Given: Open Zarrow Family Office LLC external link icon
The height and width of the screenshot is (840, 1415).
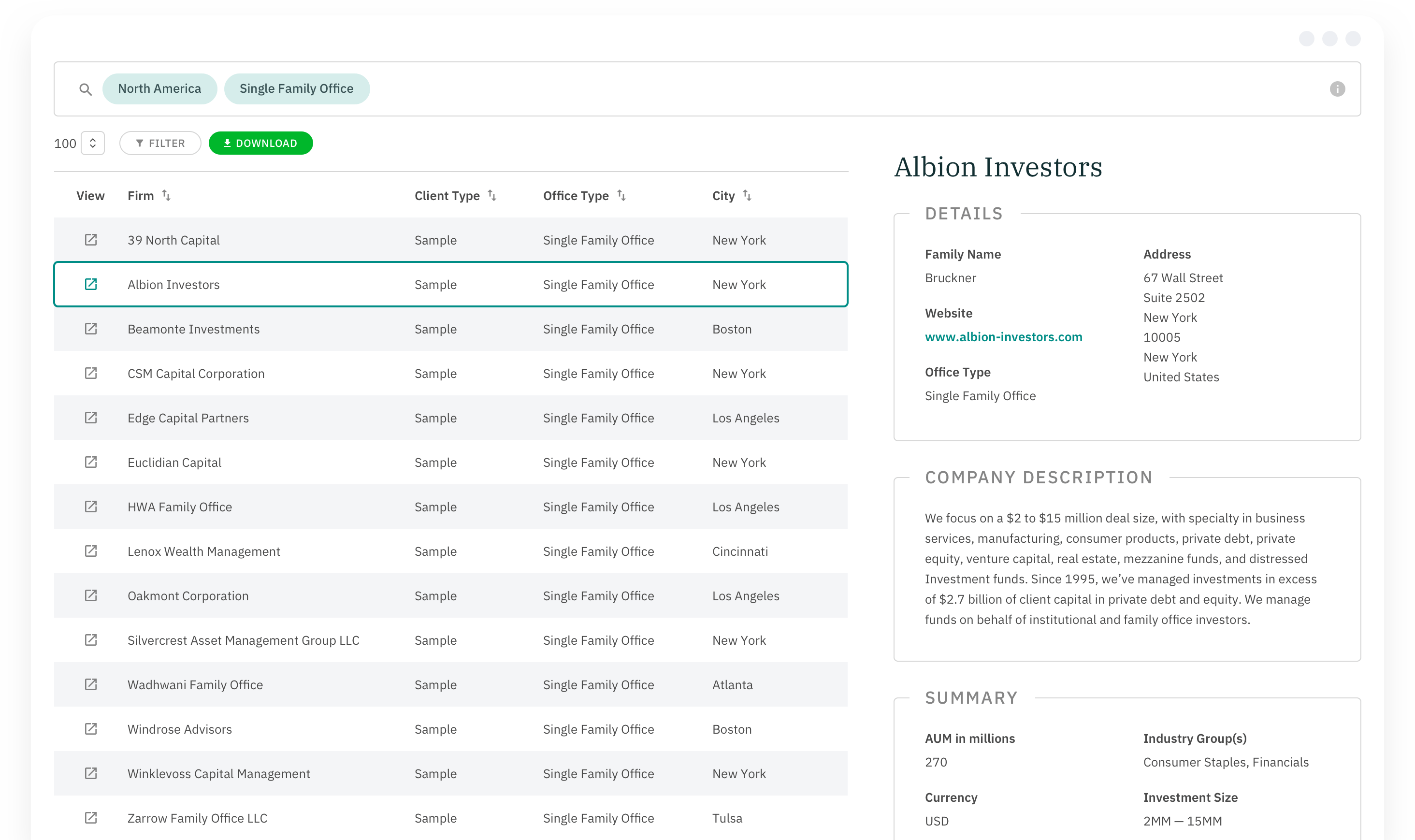Looking at the screenshot, I should pos(90,818).
